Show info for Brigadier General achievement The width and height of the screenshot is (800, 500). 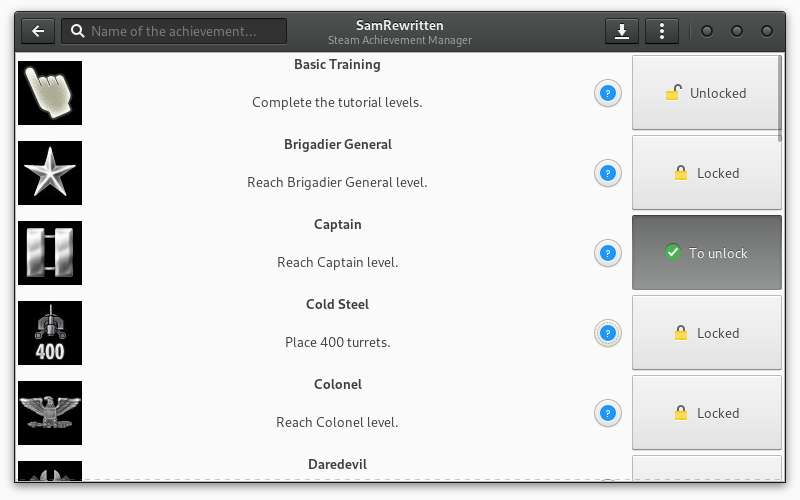[608, 173]
